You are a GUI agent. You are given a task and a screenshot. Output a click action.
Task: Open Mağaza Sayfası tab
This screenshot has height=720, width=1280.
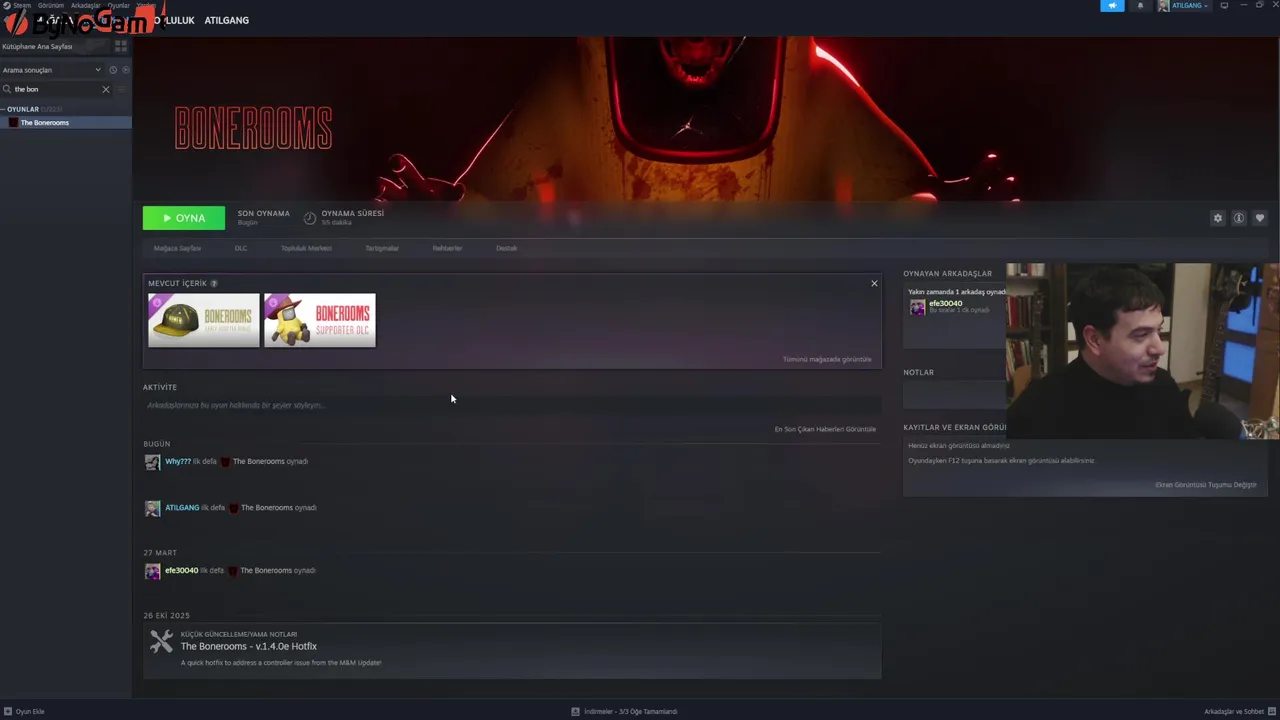point(177,248)
